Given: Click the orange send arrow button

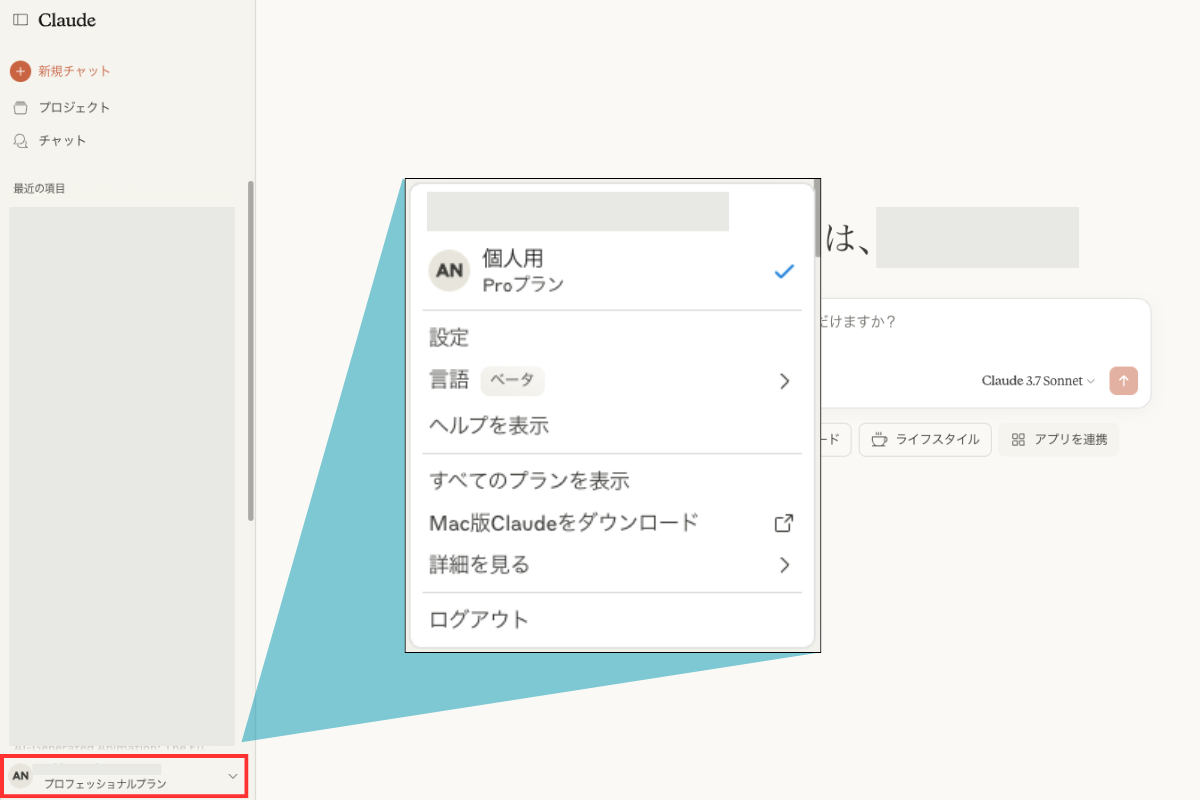Looking at the screenshot, I should (1123, 381).
